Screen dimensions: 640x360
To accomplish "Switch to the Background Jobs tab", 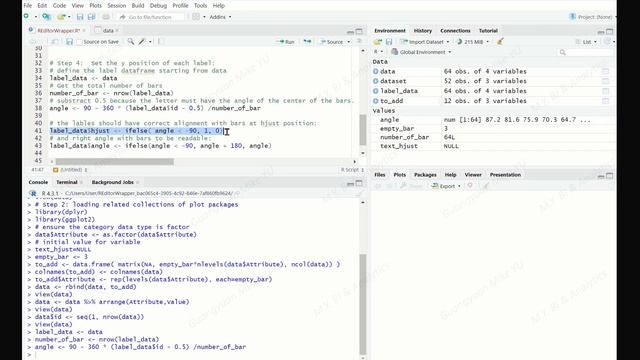I will click(113, 182).
